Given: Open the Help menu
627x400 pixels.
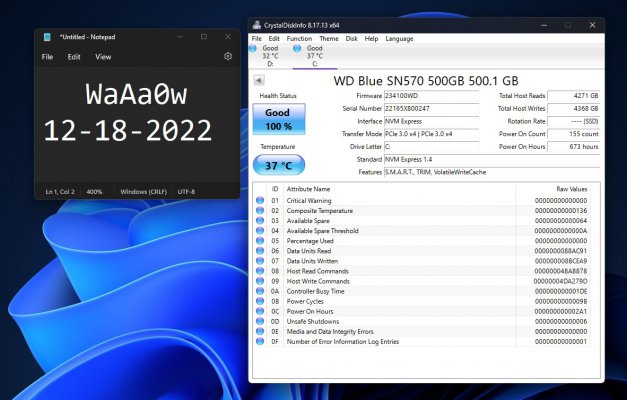Looking at the screenshot, I should (x=371, y=38).
